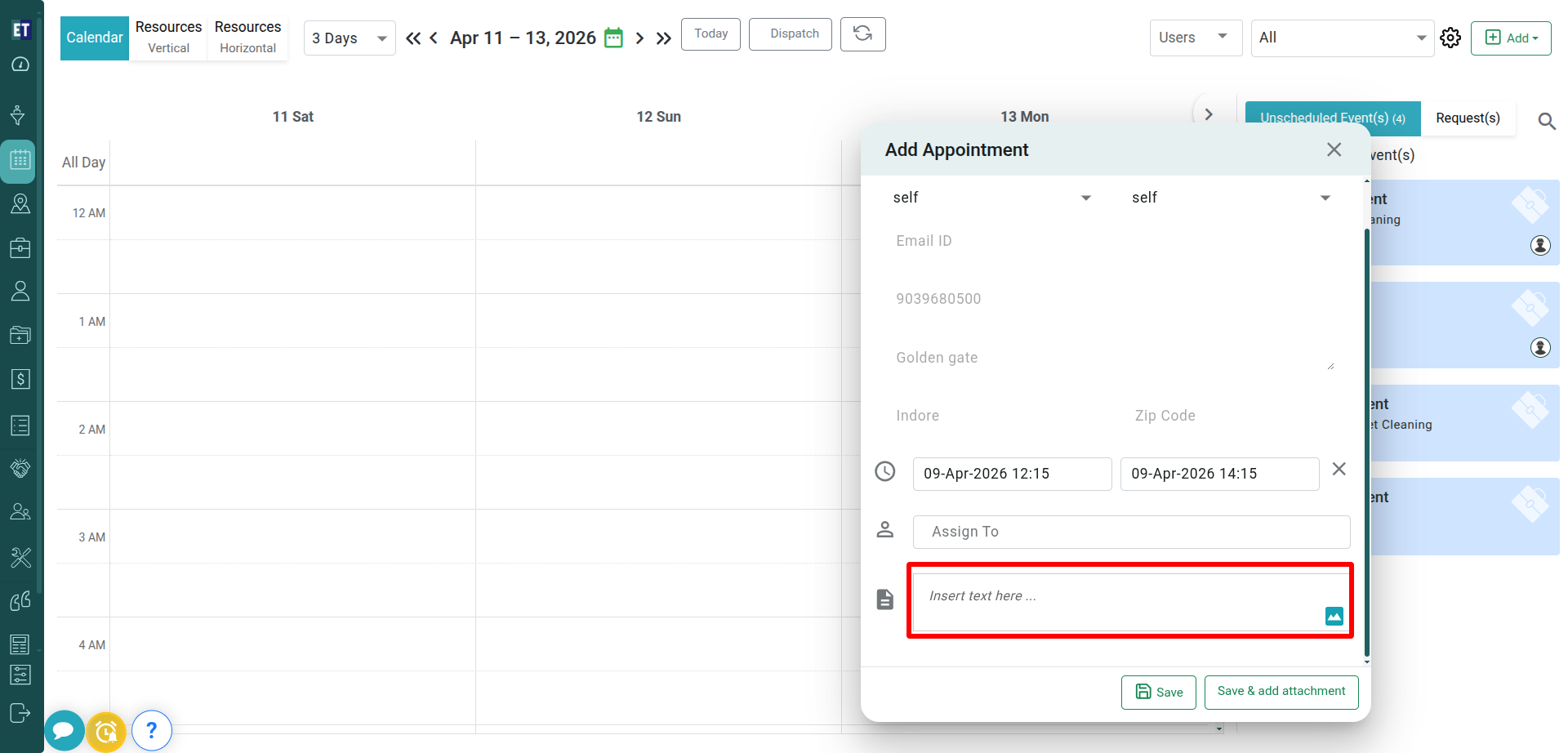Click the start date 09-Apr-2026 12:15 field
Image resolution: width=1568 pixels, height=753 pixels.
pos(1012,474)
